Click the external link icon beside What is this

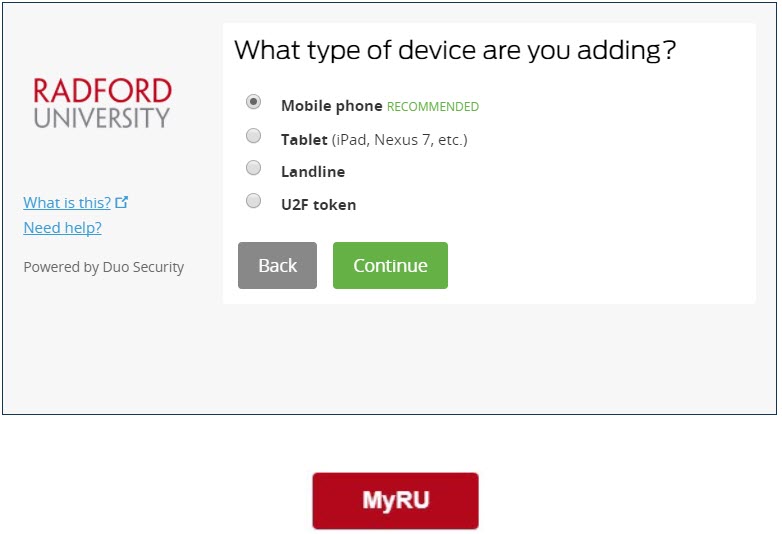[122, 202]
